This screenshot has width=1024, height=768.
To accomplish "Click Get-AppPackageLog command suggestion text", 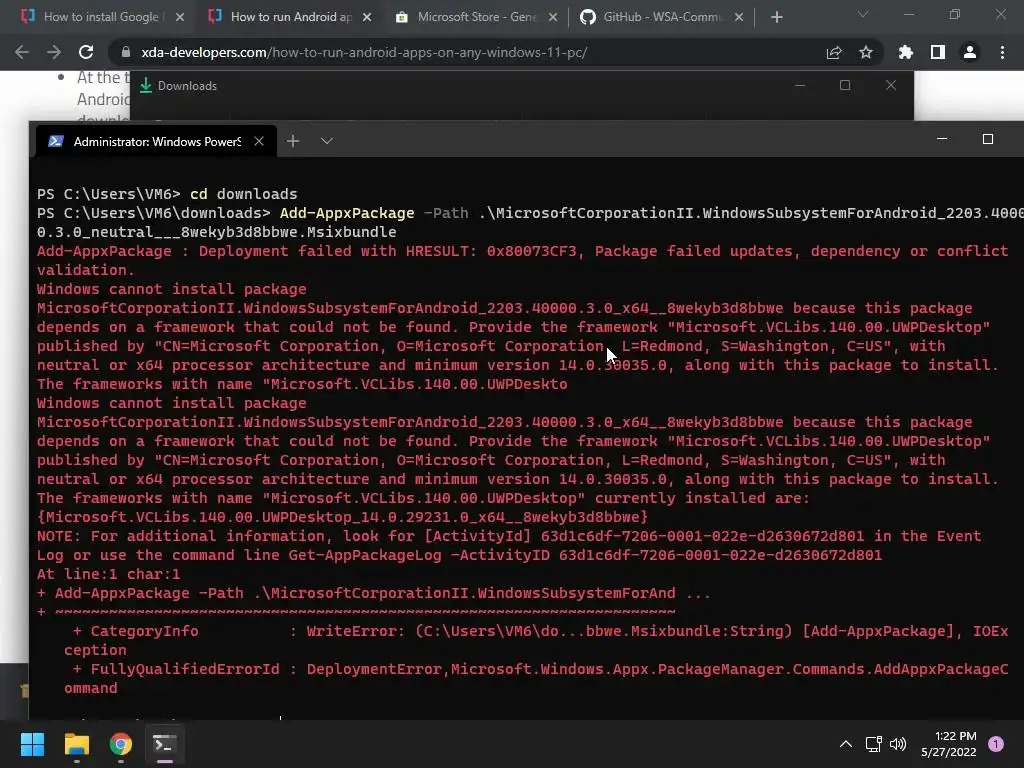I will 585,555.
